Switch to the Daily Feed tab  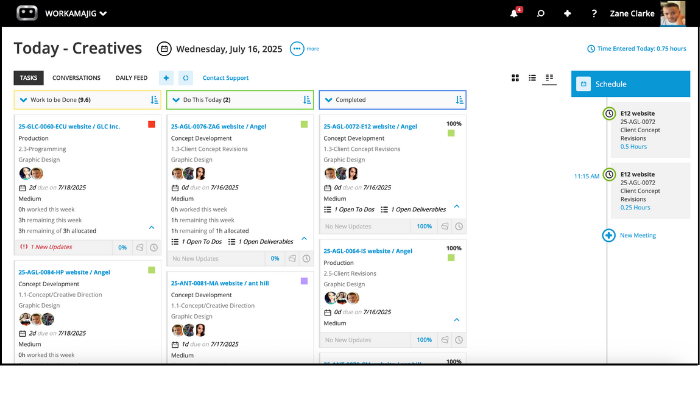tap(131, 78)
